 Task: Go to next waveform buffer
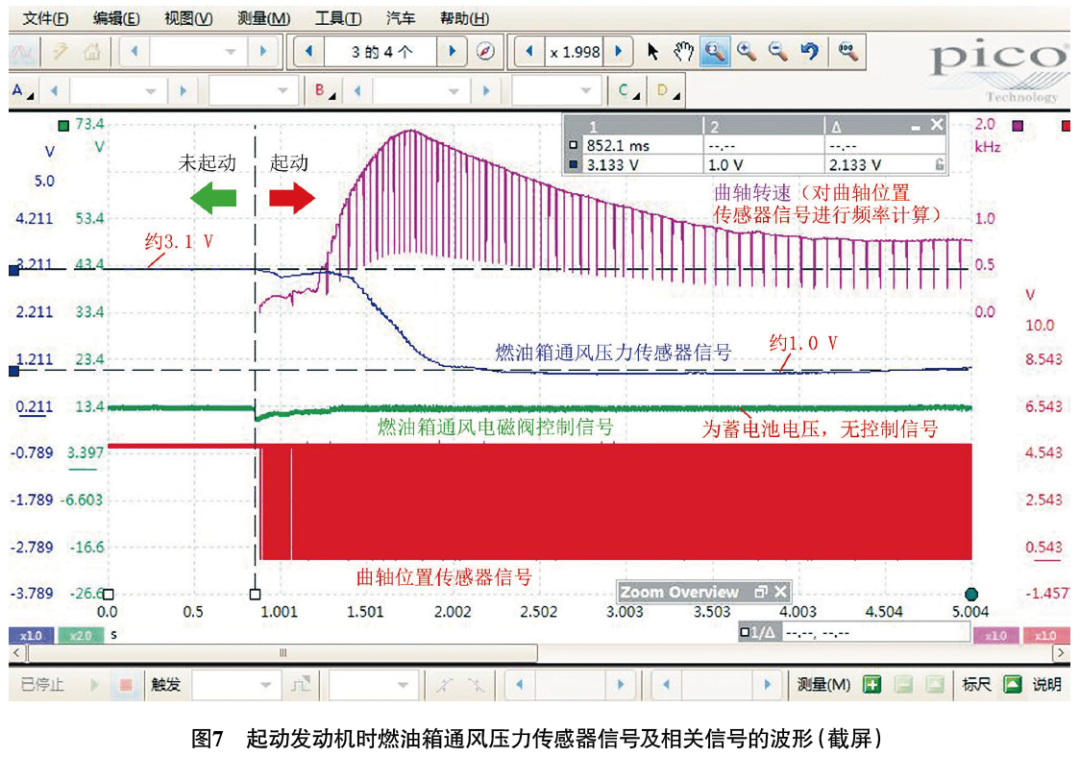click(452, 51)
